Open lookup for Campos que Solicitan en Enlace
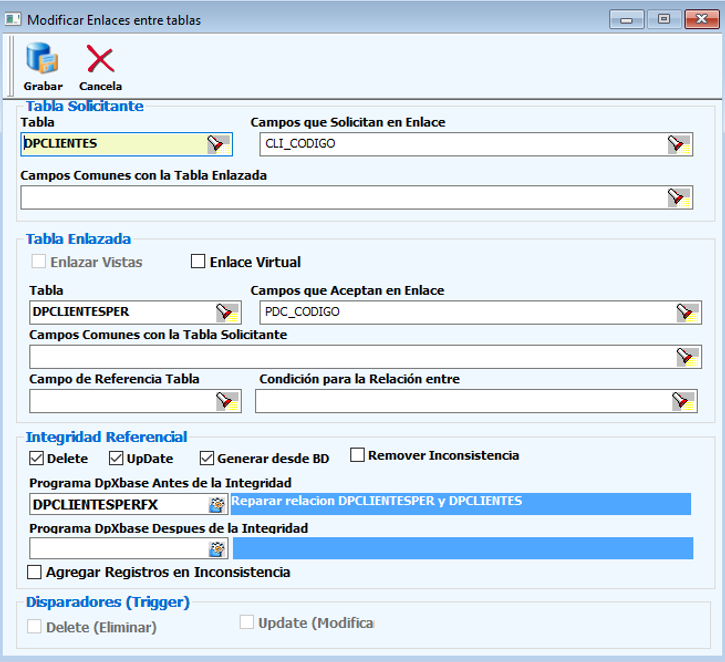Image resolution: width=725 pixels, height=662 pixels. pyautogui.click(x=679, y=144)
